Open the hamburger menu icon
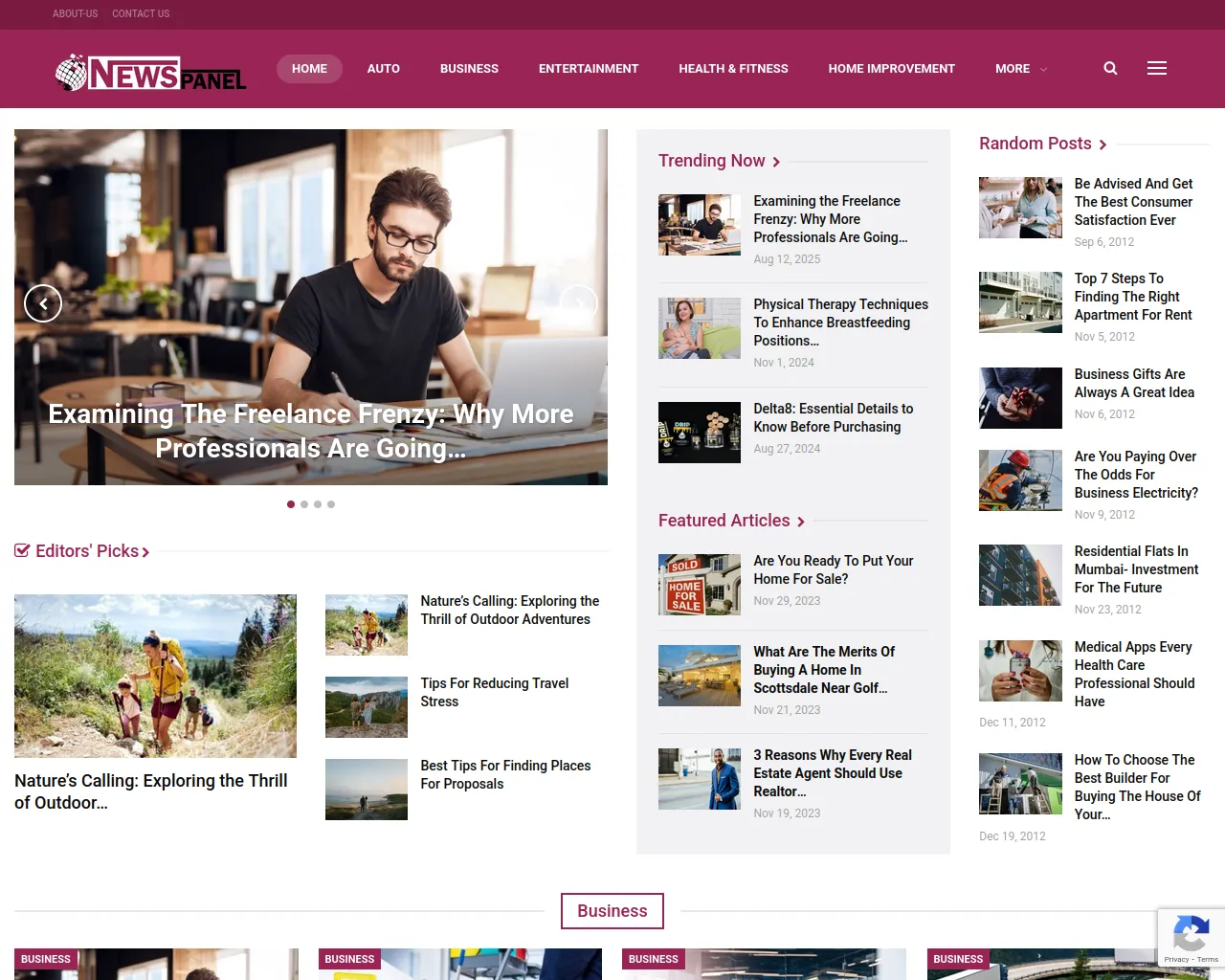 [x=1157, y=68]
